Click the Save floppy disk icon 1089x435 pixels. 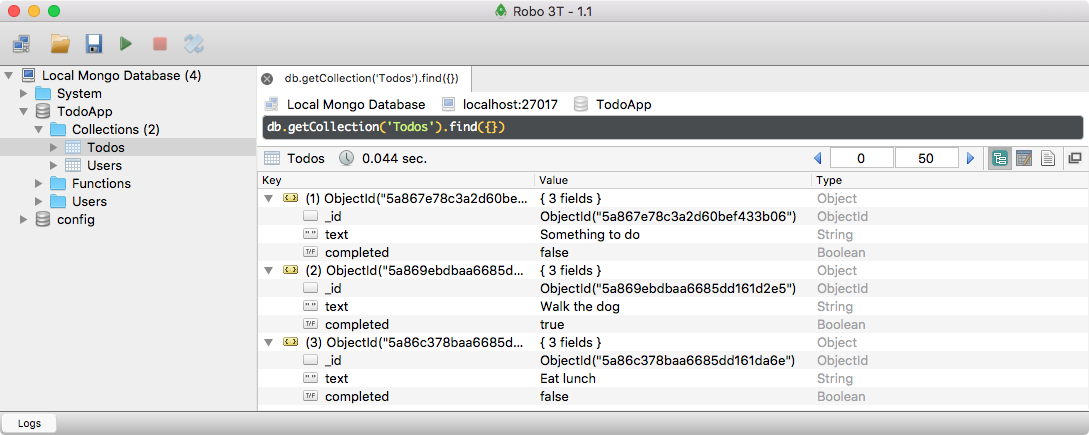pos(93,43)
